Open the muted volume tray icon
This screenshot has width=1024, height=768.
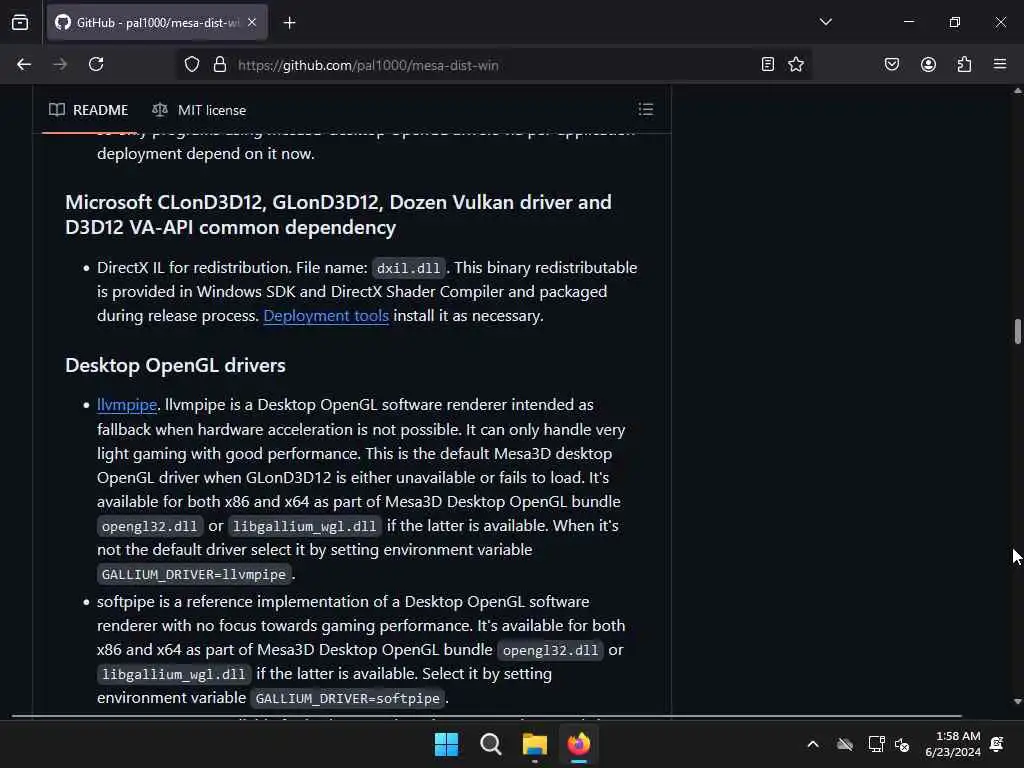point(902,744)
